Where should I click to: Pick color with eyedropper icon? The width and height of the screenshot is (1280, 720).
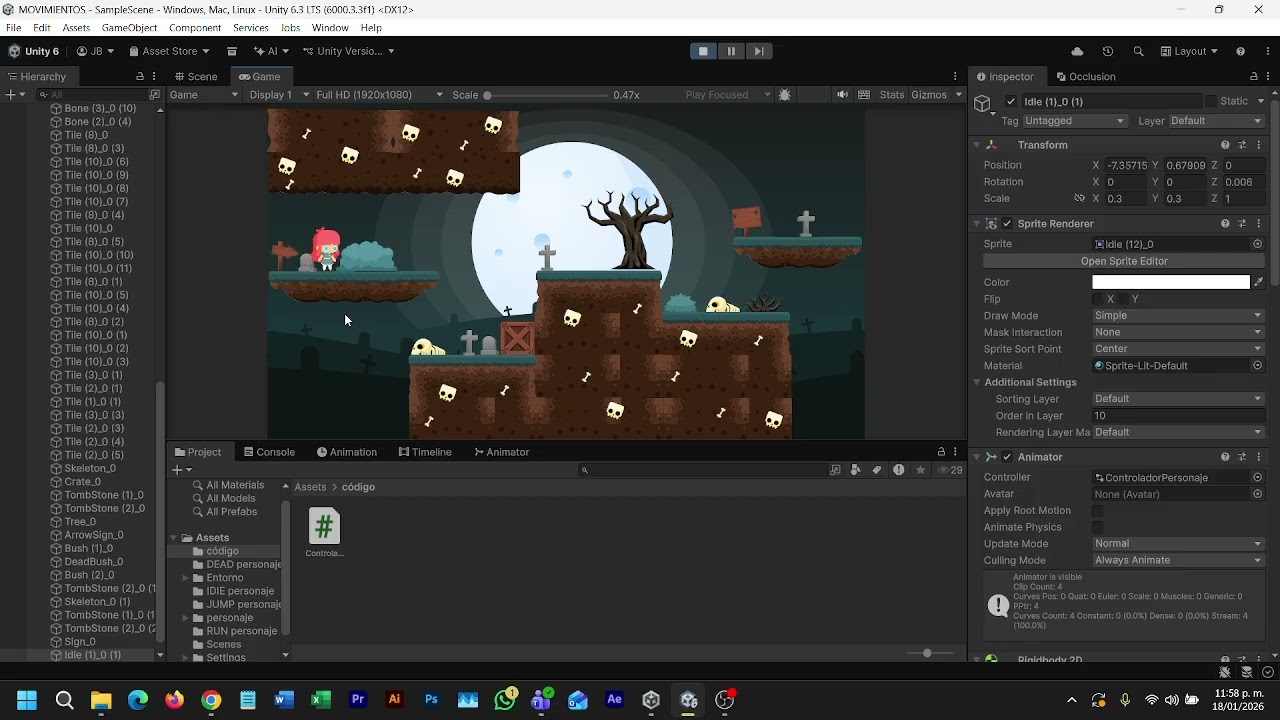point(1258,282)
